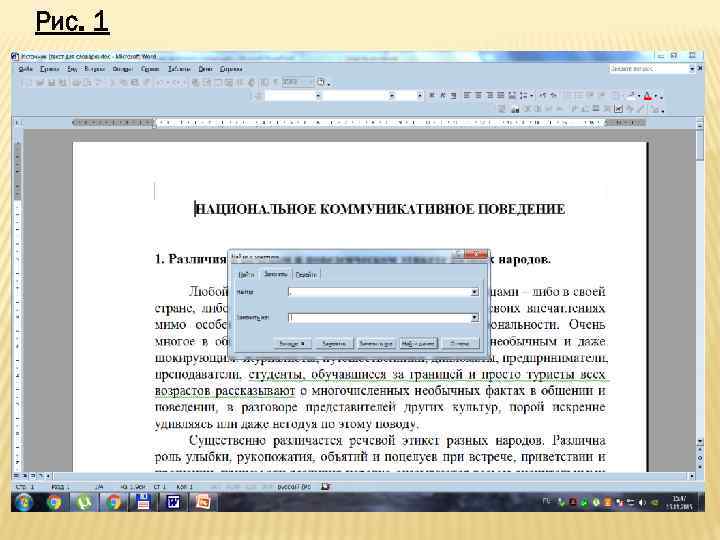Click the word 'рукопожатия' in document
This screenshot has width=720, height=540.
click(277, 457)
